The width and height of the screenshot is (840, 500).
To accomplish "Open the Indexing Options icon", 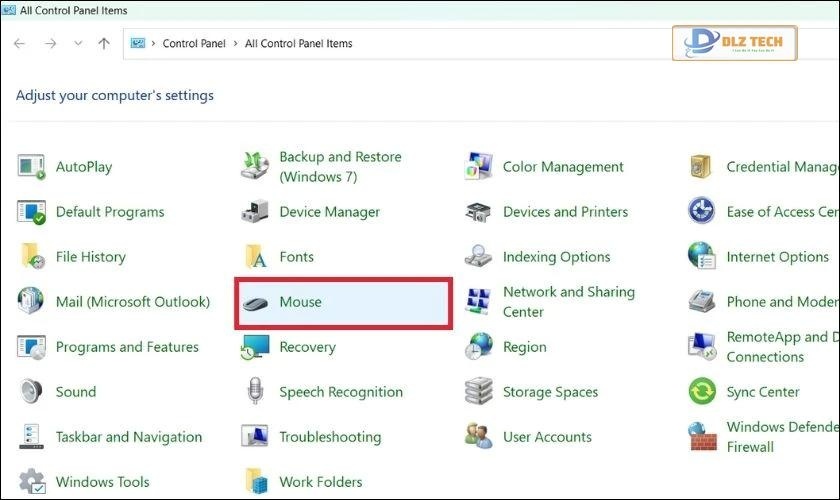I will click(x=478, y=256).
